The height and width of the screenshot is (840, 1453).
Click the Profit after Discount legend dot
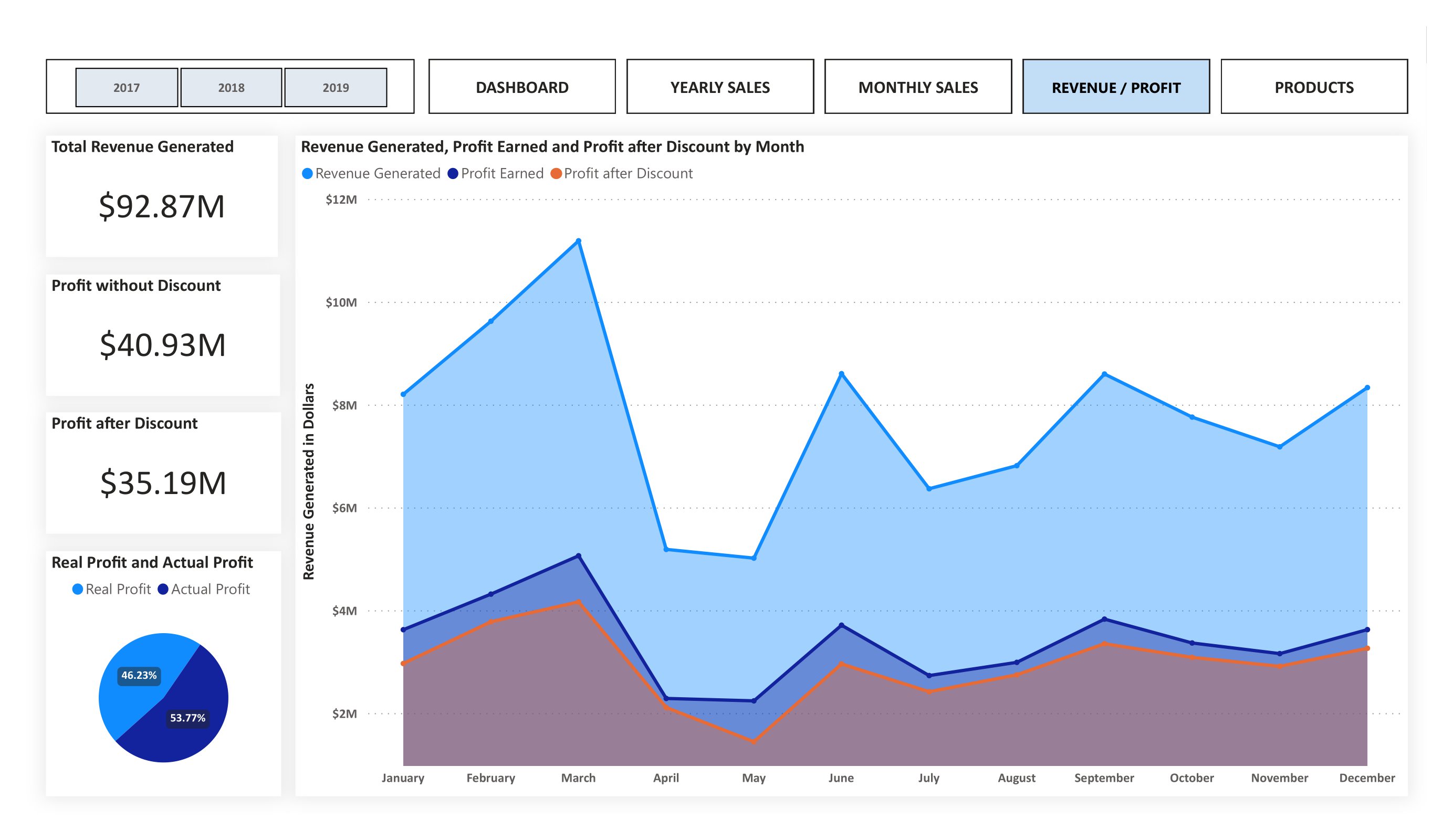click(557, 173)
